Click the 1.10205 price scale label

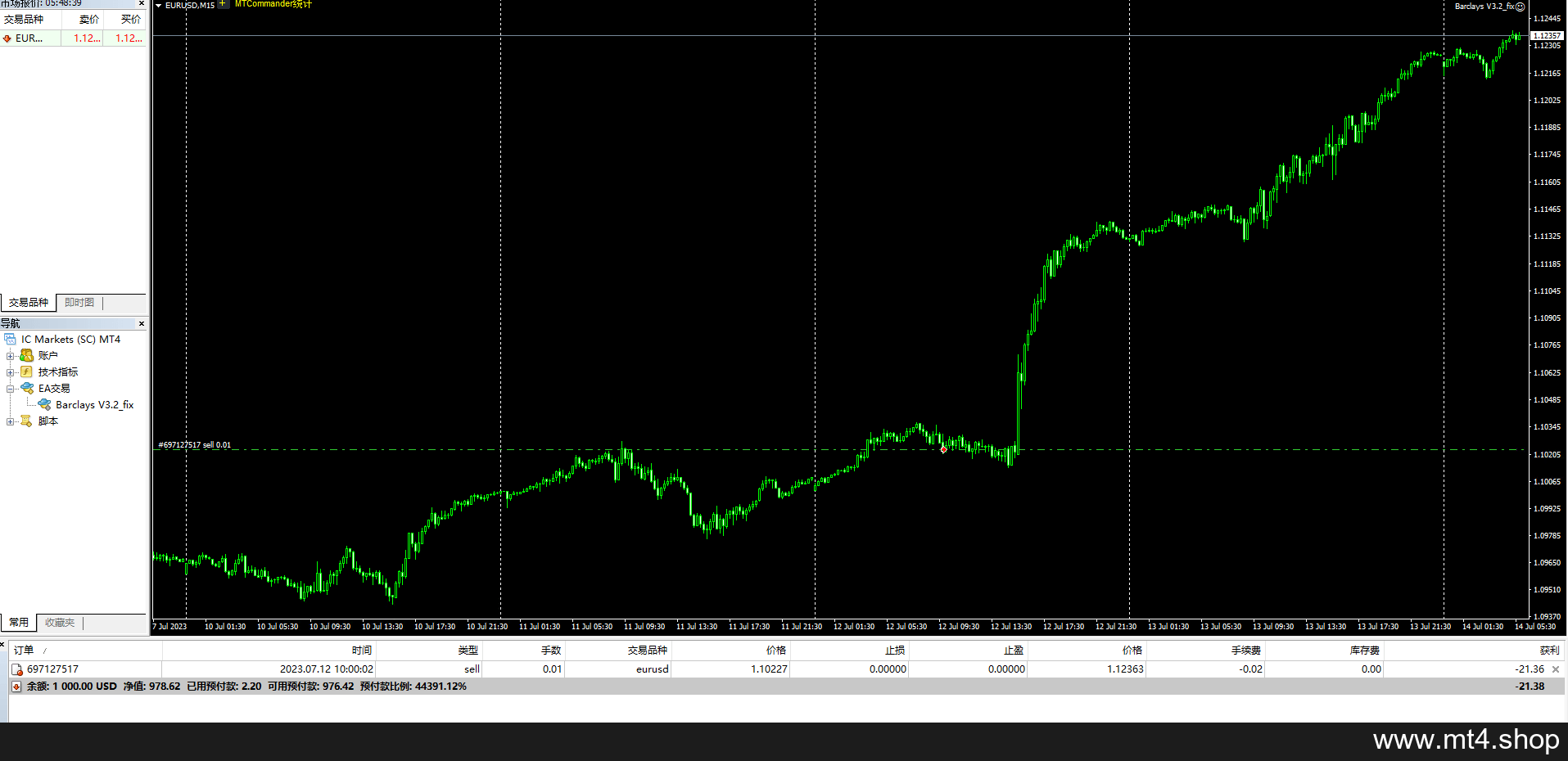[x=1547, y=454]
